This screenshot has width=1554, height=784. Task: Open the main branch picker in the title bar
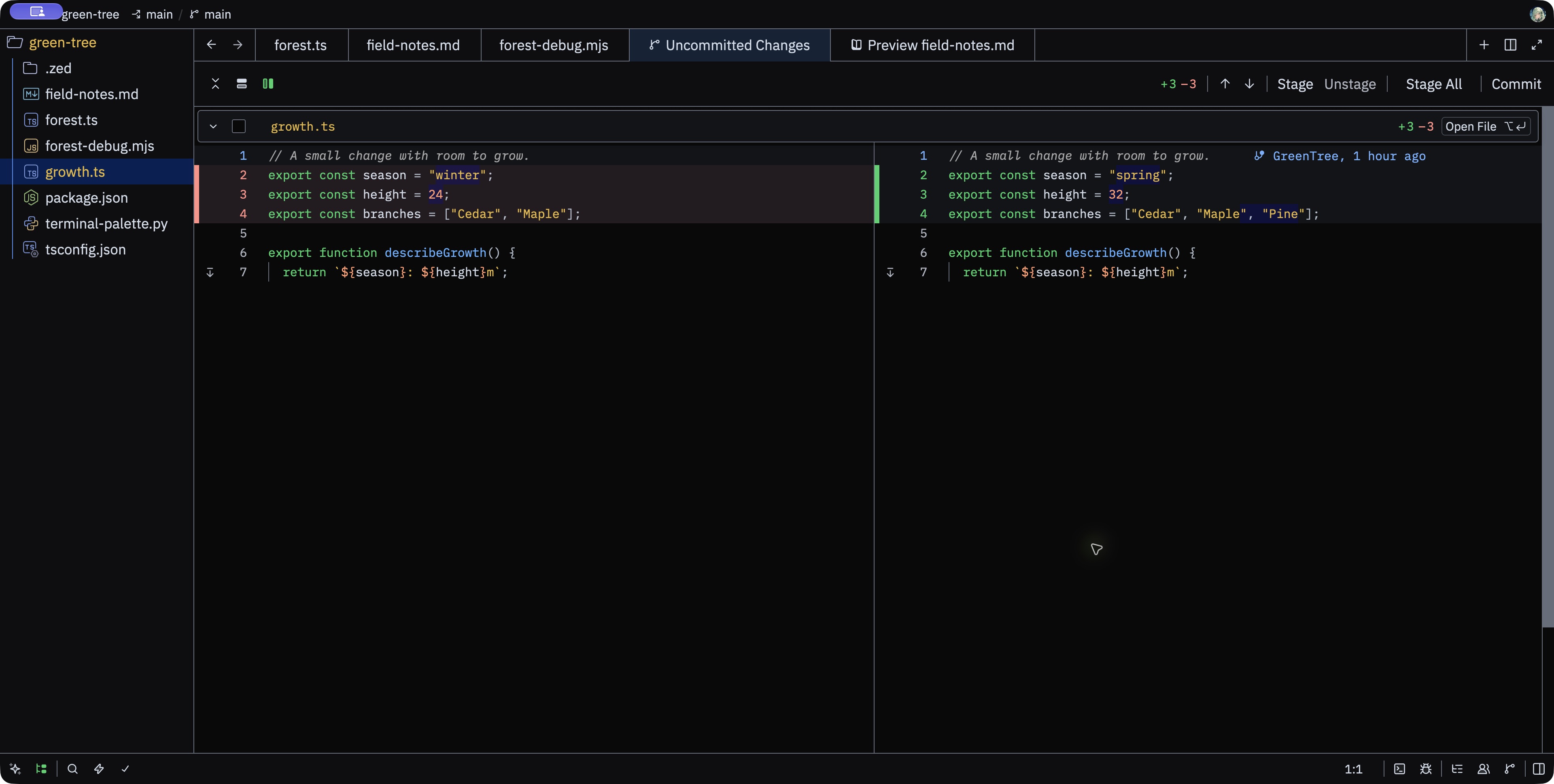(x=210, y=14)
